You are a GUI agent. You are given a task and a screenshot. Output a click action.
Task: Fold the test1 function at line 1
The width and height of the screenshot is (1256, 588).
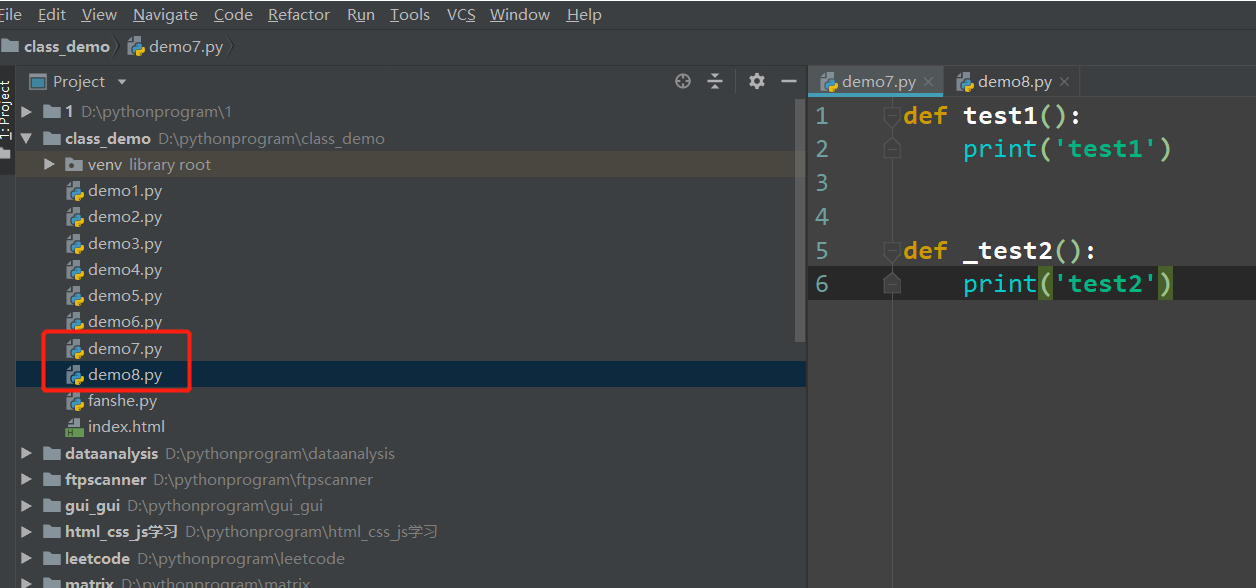(892, 116)
